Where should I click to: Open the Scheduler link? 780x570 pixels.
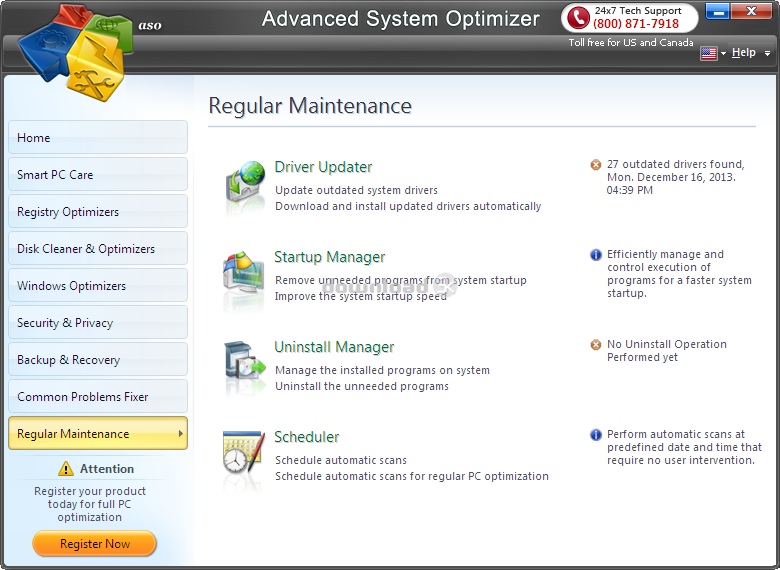pyautogui.click(x=307, y=437)
